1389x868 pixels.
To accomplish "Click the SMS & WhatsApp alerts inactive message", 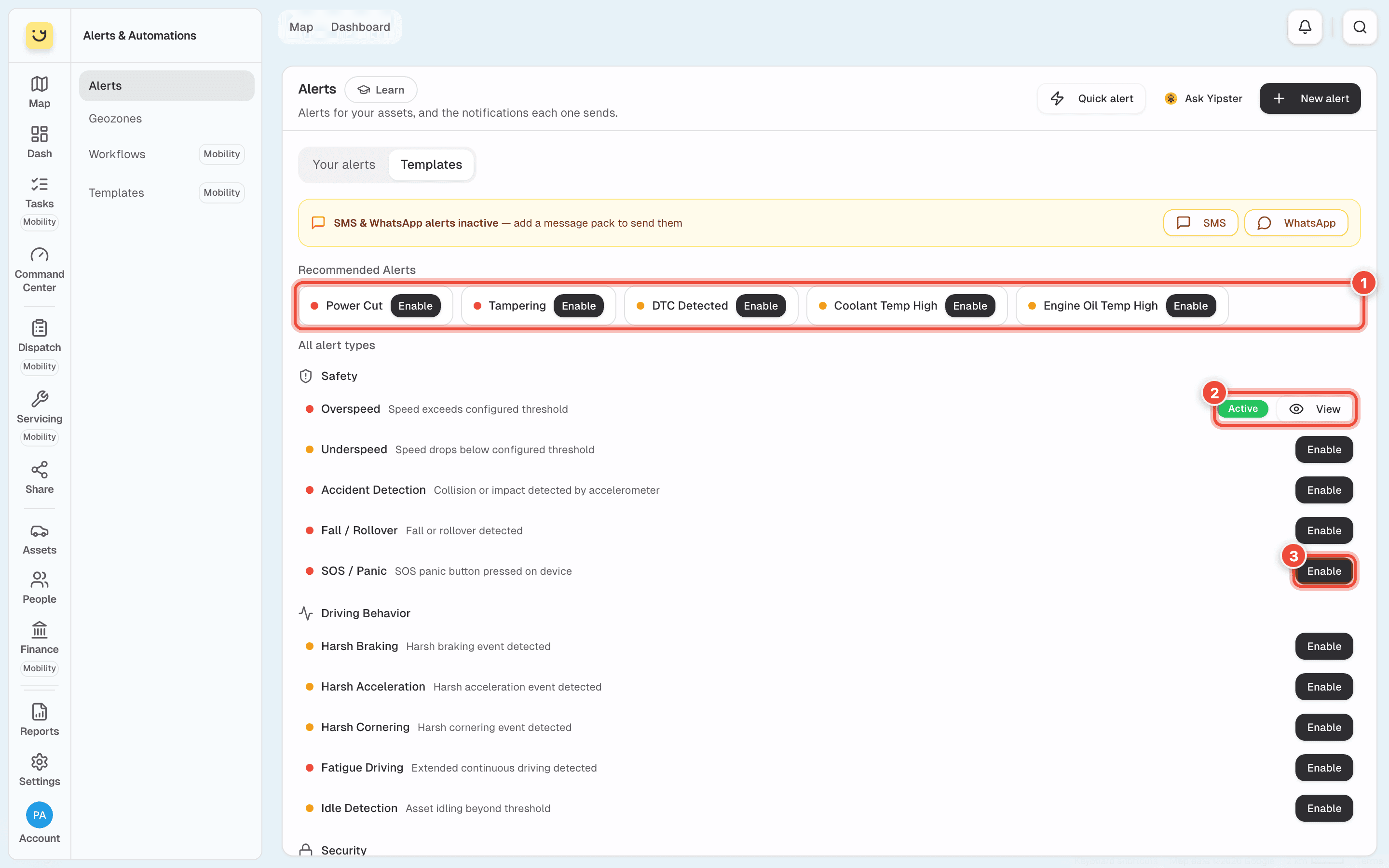I will click(x=508, y=223).
